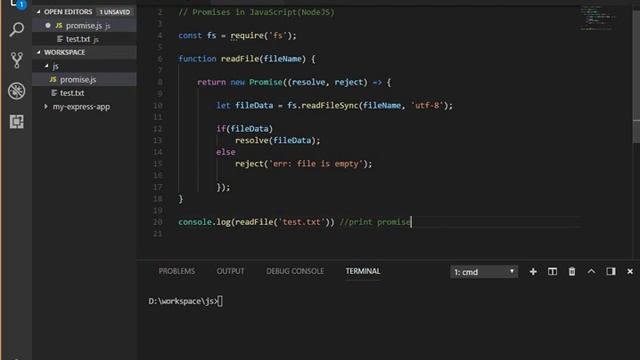Click the terminal prompt D:\workspace\js>

[x=183, y=301]
